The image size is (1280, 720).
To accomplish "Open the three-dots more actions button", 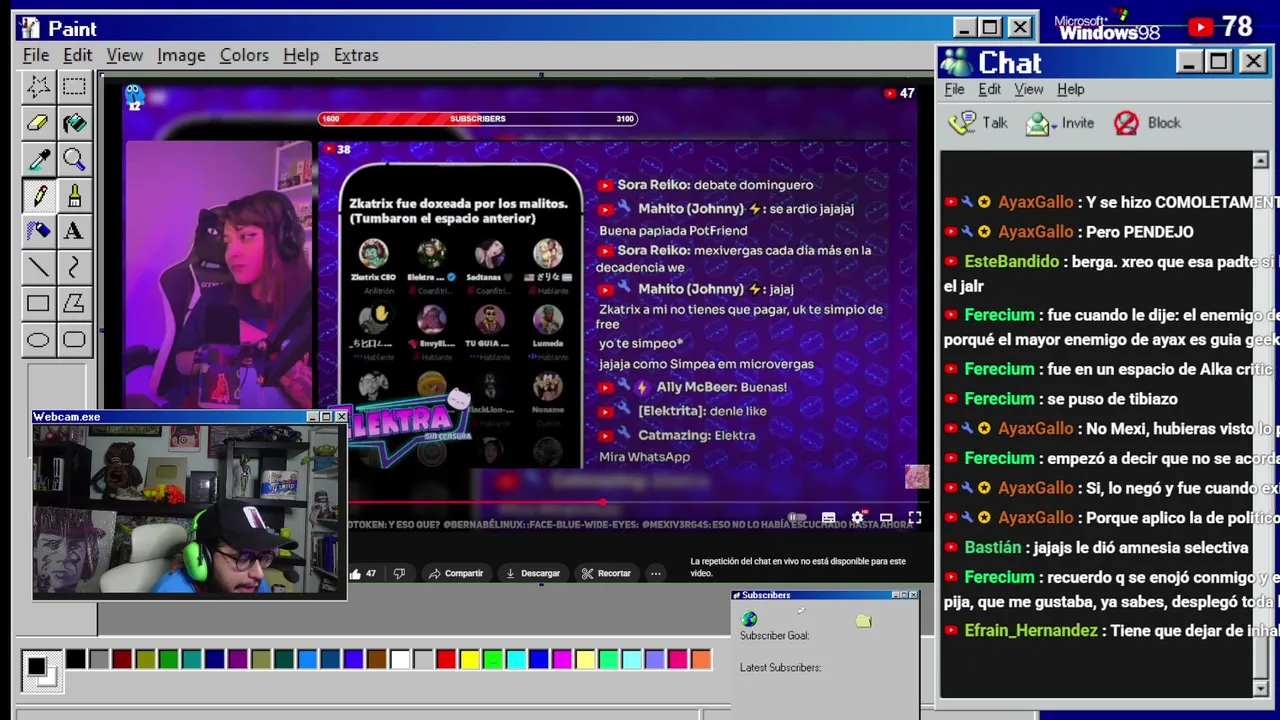I will pyautogui.click(x=655, y=574).
